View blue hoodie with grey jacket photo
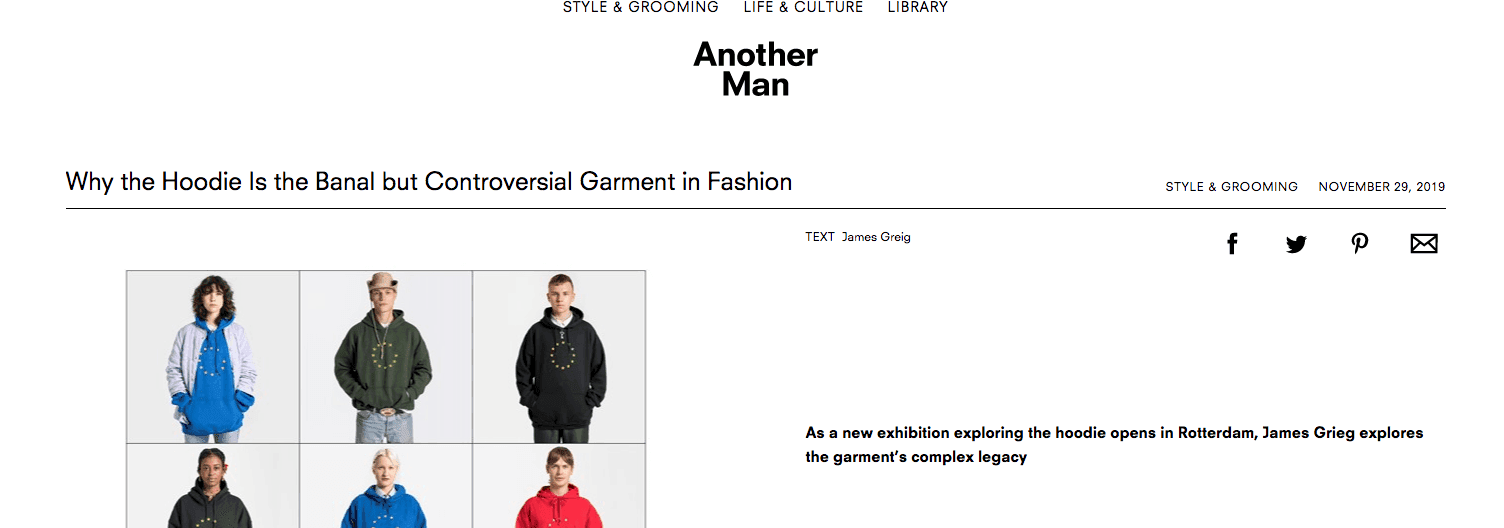 [x=213, y=357]
